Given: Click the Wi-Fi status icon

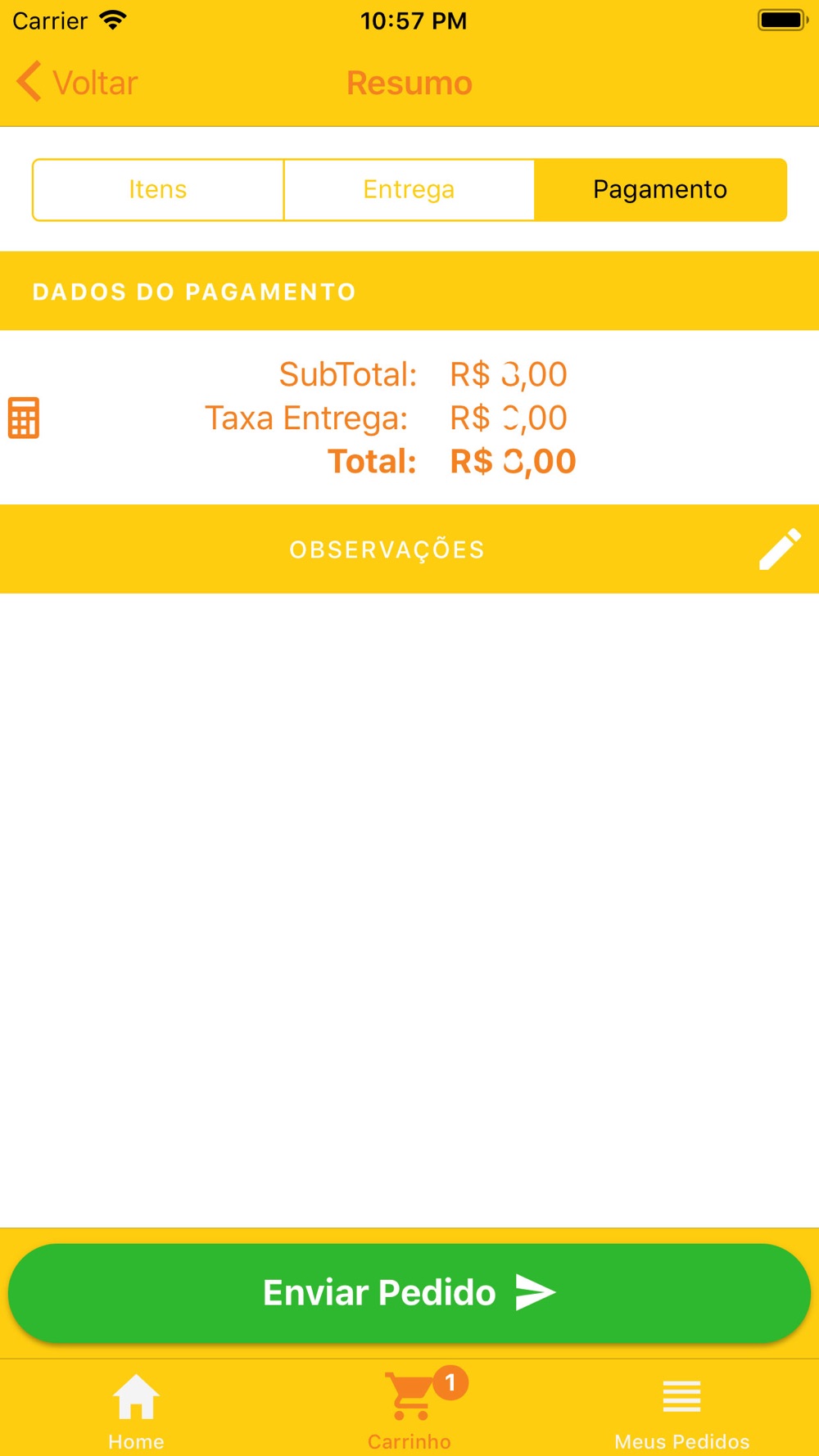Looking at the screenshot, I should click(112, 20).
